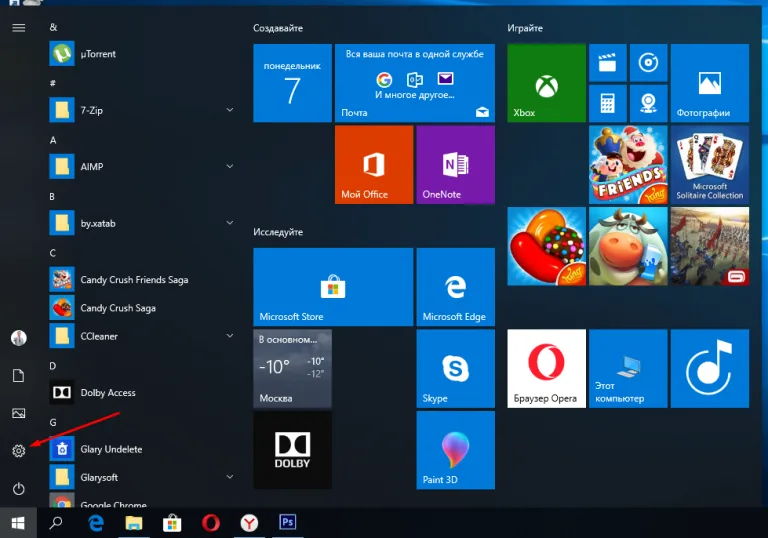The height and width of the screenshot is (538, 768).
Task: Click the Создавайте group header
Action: [278, 28]
